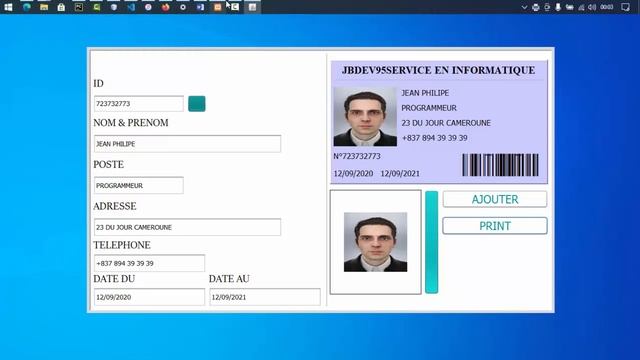This screenshot has width=640, height=360.
Task: Click the barcode on the ID card
Action: click(x=500, y=165)
